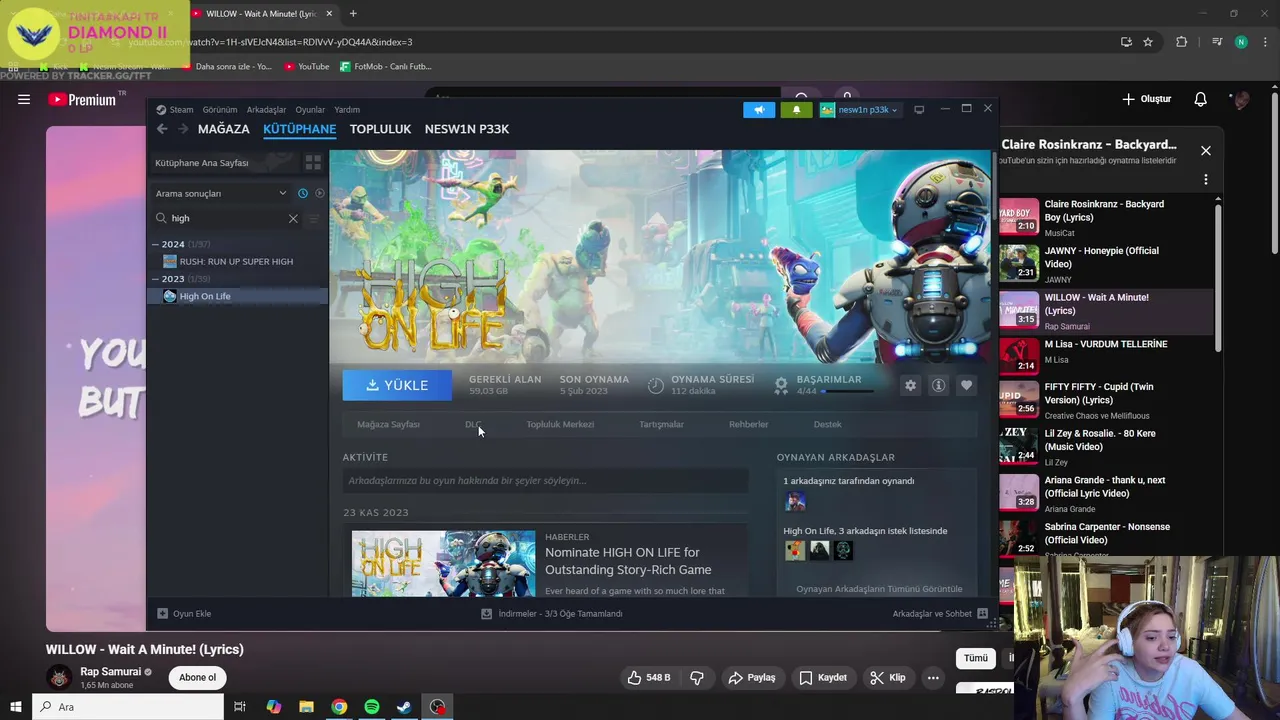Open Spotify from the taskbar

click(372, 707)
